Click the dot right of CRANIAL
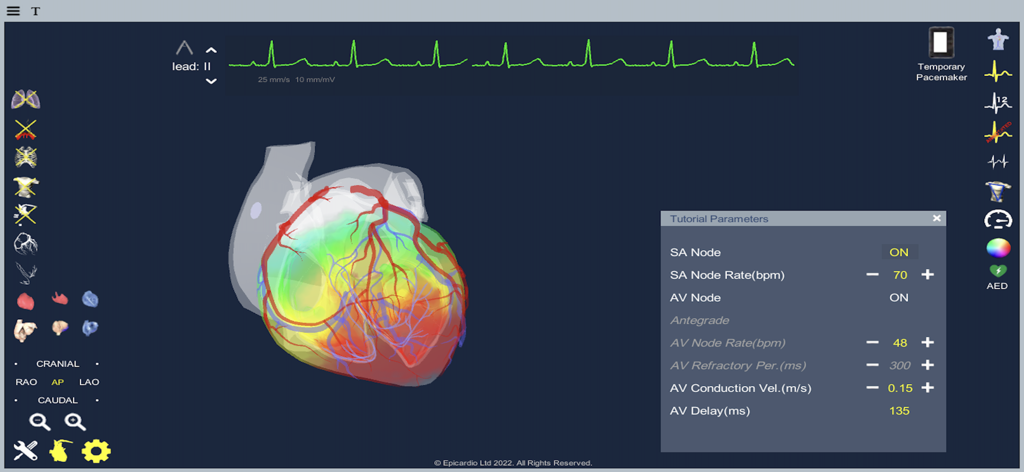 tap(97, 364)
